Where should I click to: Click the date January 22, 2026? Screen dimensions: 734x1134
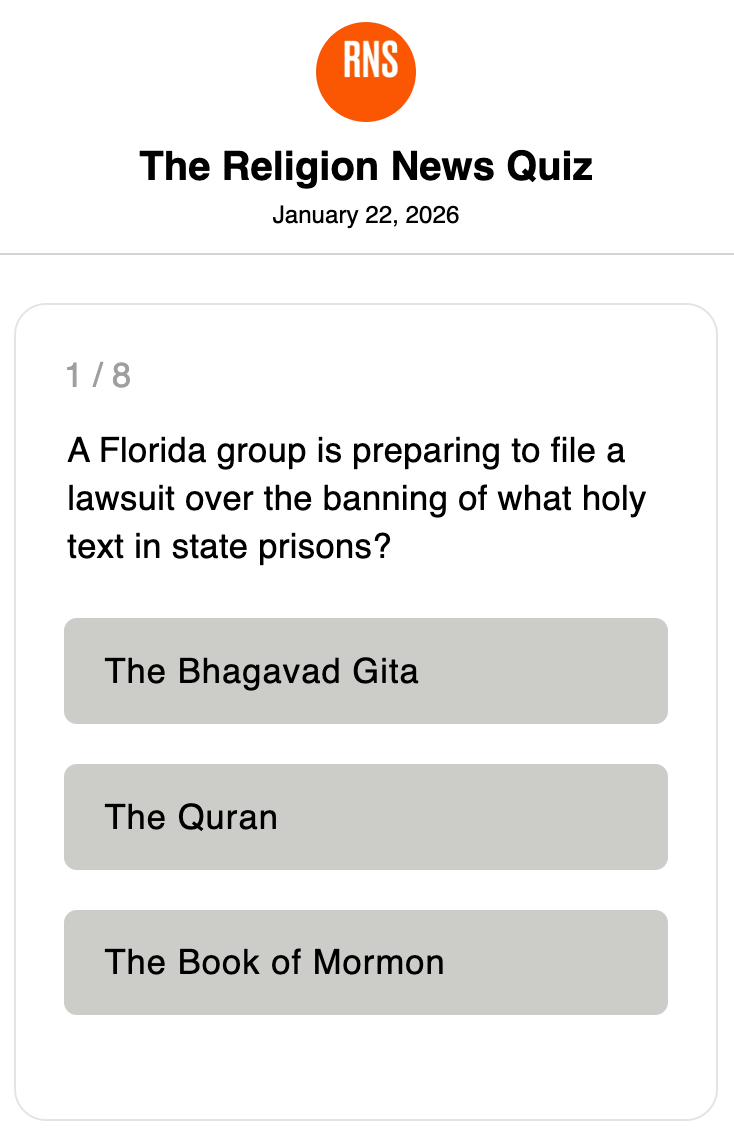[366, 215]
